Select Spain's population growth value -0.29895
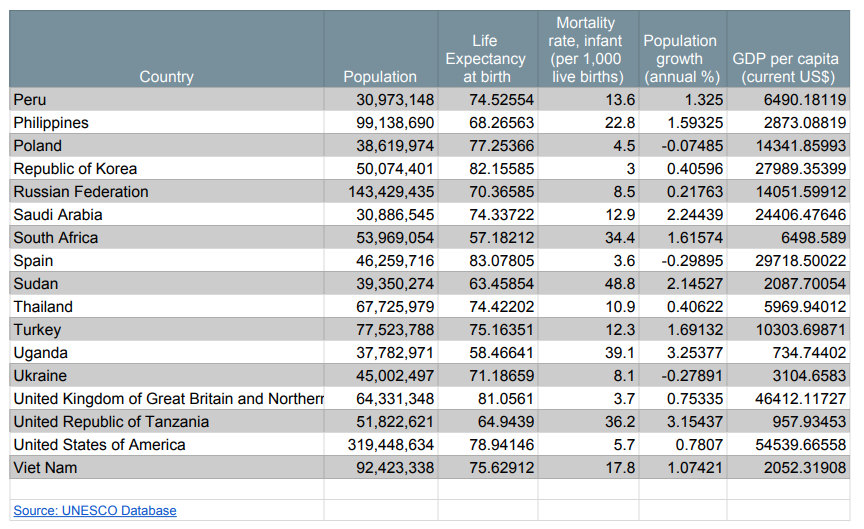The height and width of the screenshot is (529, 864). click(x=690, y=261)
